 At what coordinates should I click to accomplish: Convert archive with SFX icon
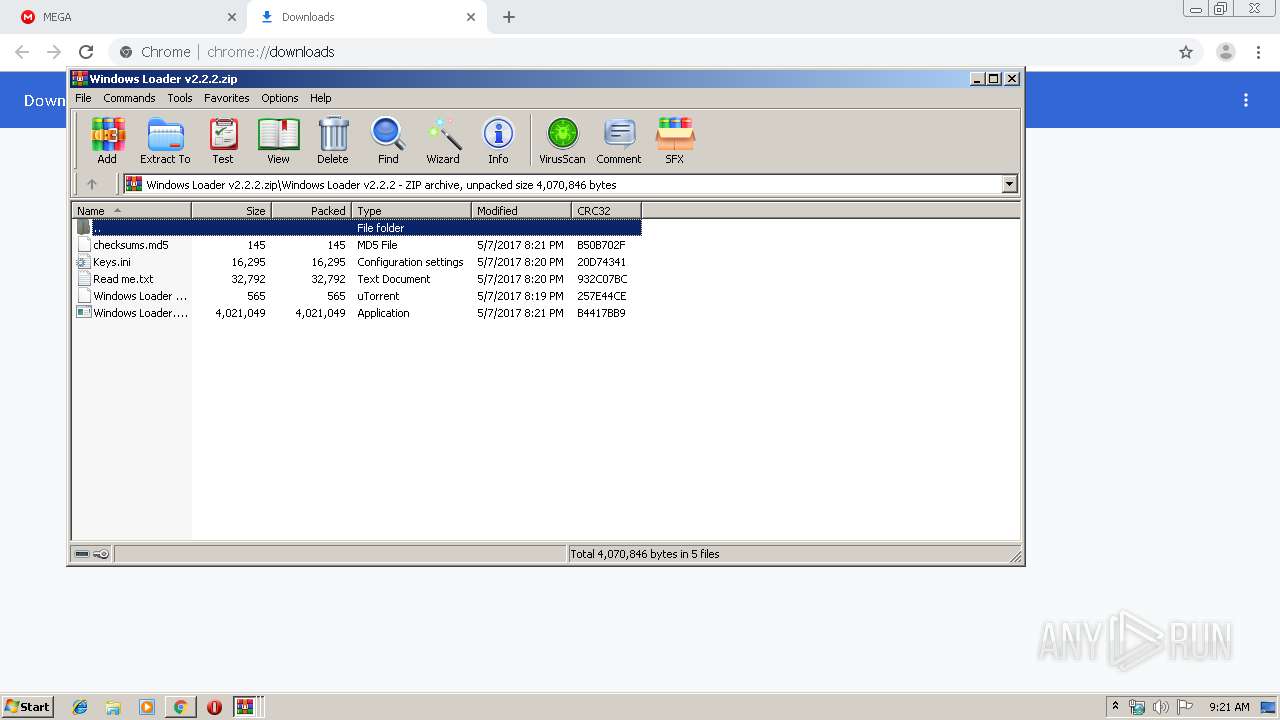(675, 140)
